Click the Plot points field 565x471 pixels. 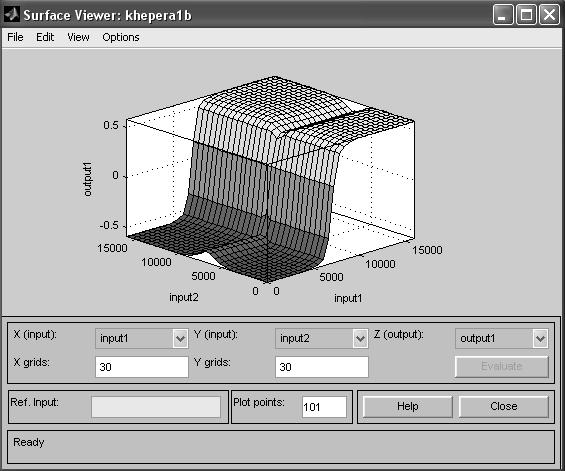pos(324,407)
